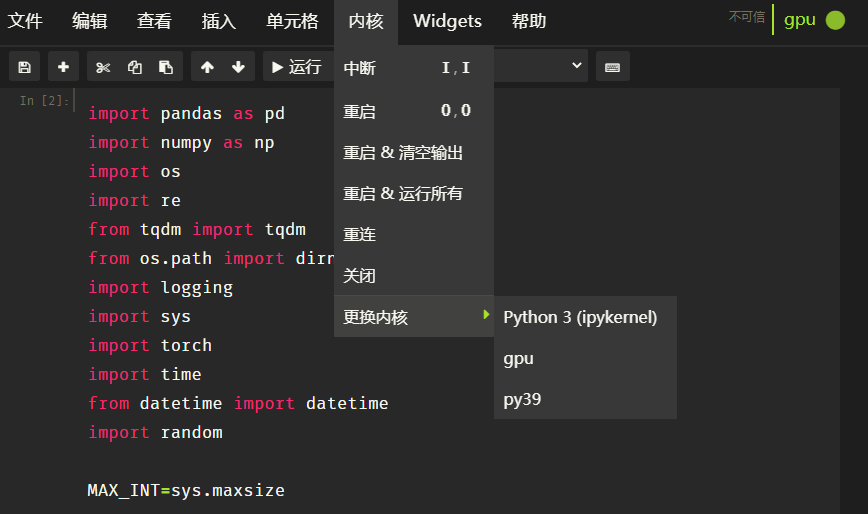Viewport: 868px width, 514px height.
Task: Click the In [2] cell prompt
Action: coord(44,101)
